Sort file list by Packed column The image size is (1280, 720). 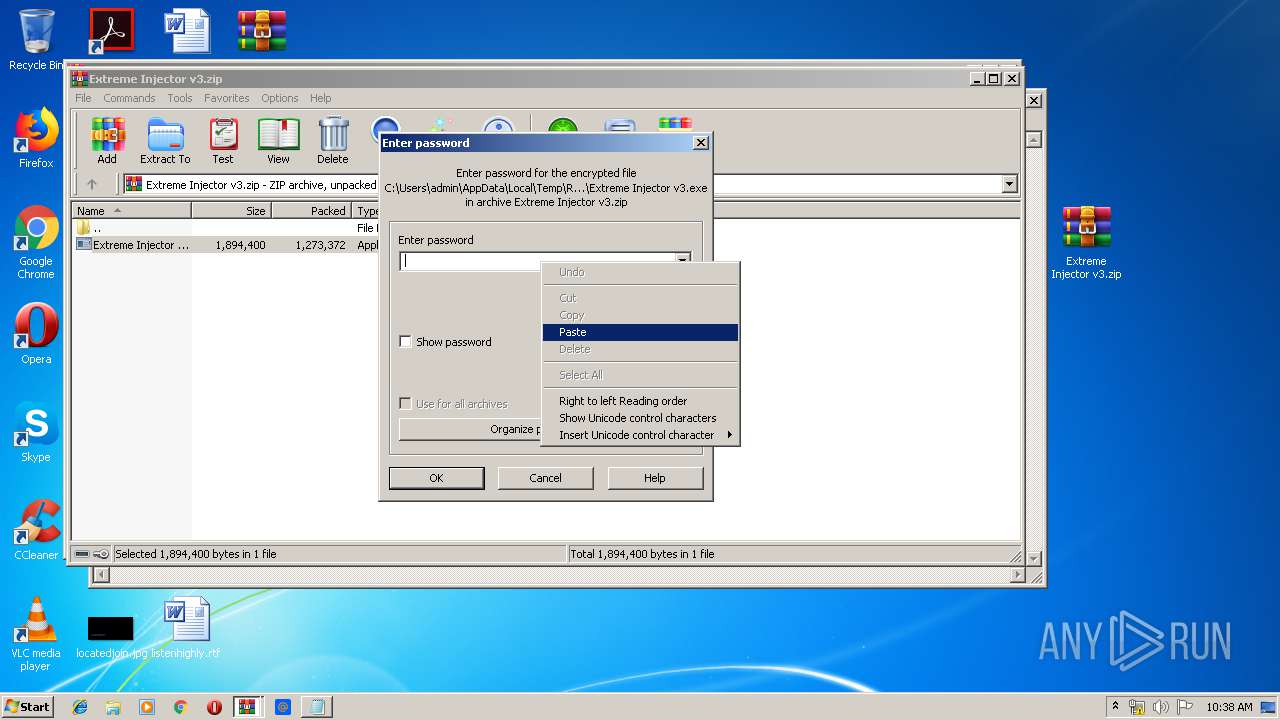tap(312, 211)
